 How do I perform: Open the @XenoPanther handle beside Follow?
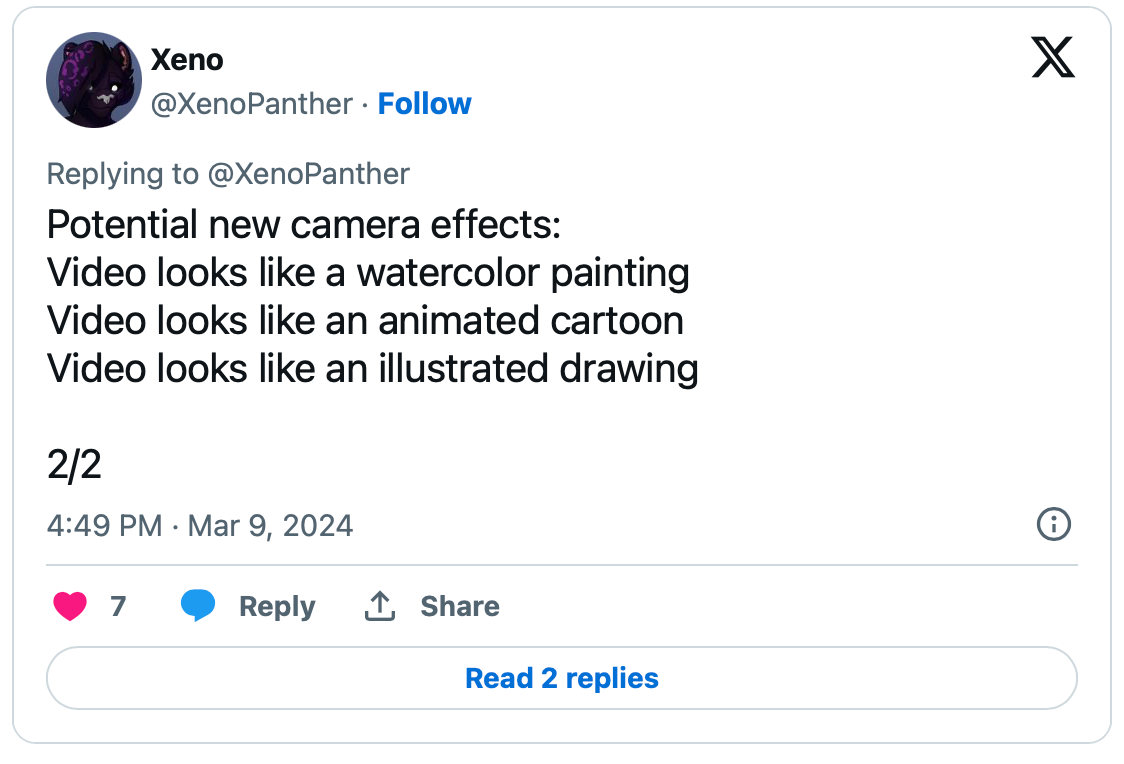251,104
